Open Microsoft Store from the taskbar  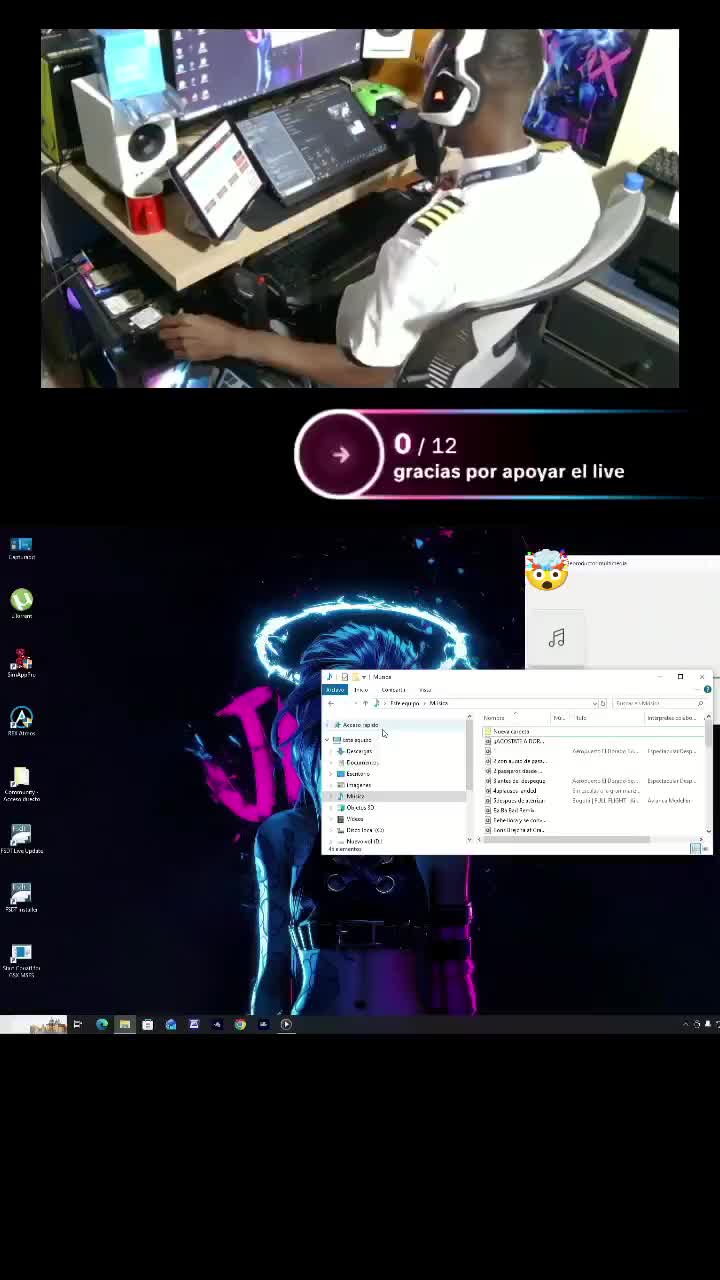(148, 1024)
